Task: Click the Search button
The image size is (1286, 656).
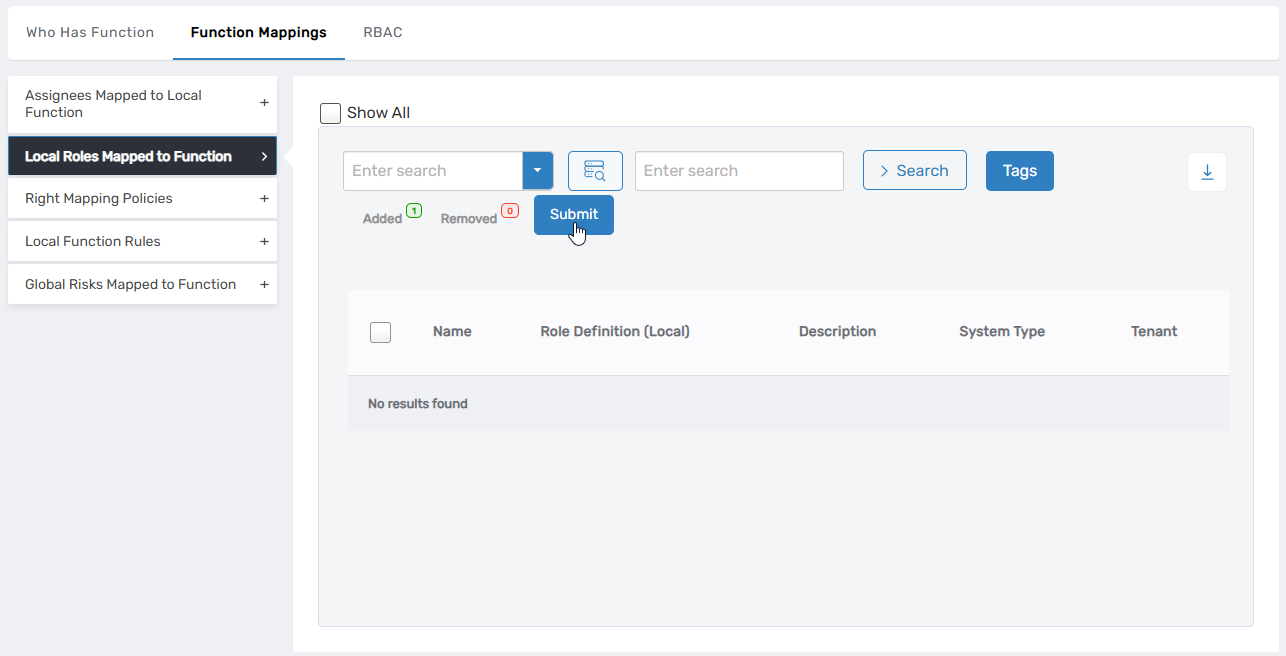Action: click(x=914, y=171)
